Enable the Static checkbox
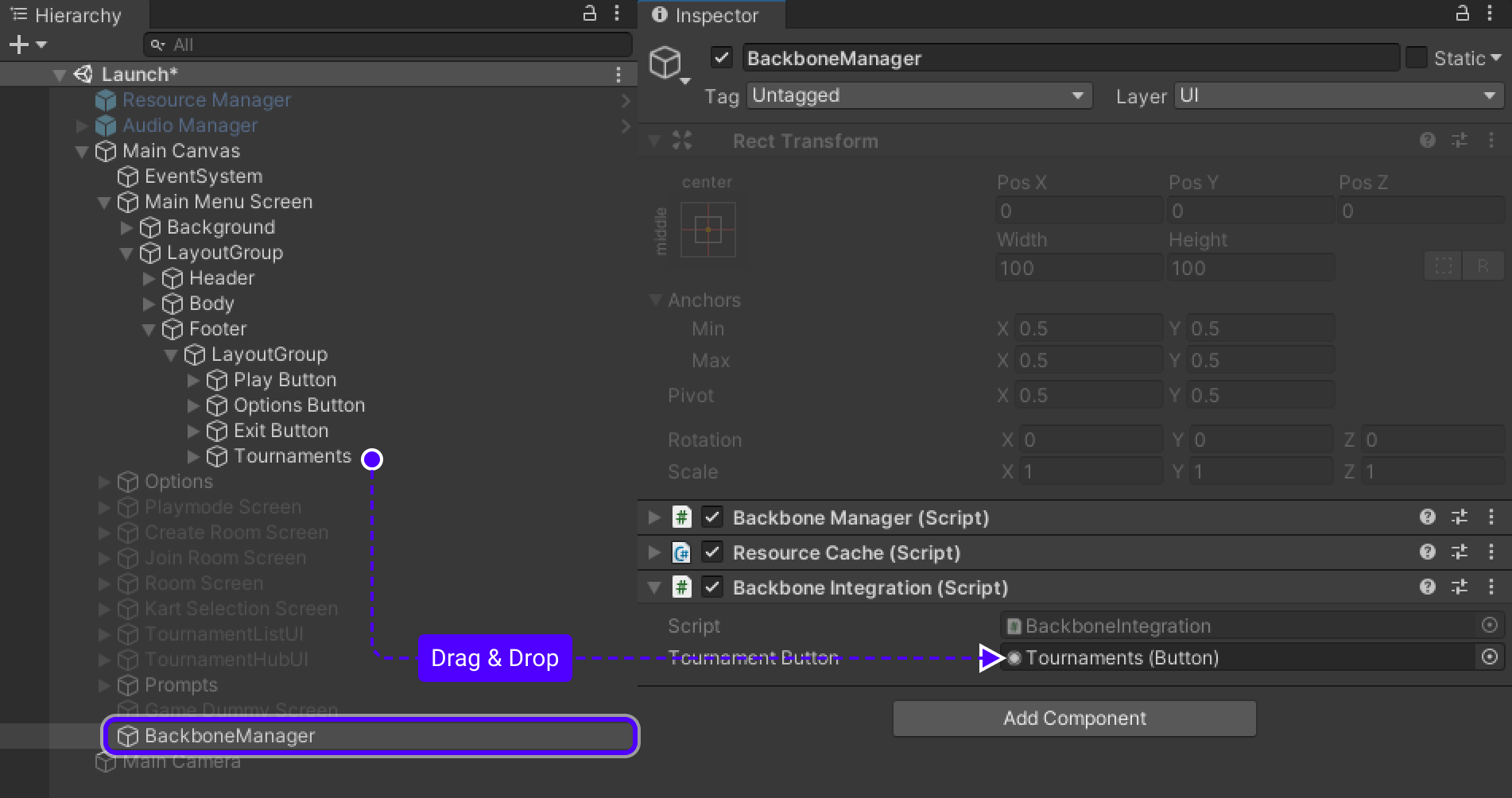 (1416, 58)
